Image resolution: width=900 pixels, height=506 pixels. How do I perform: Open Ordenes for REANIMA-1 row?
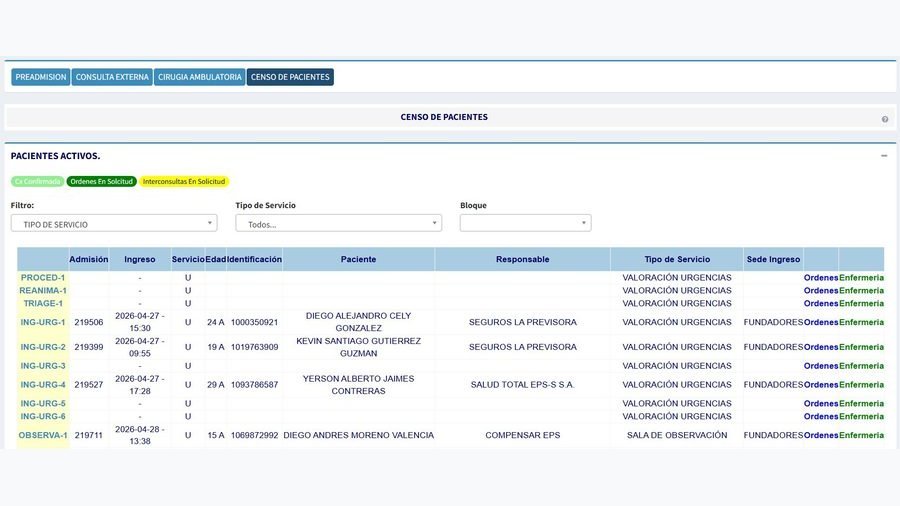coord(821,291)
